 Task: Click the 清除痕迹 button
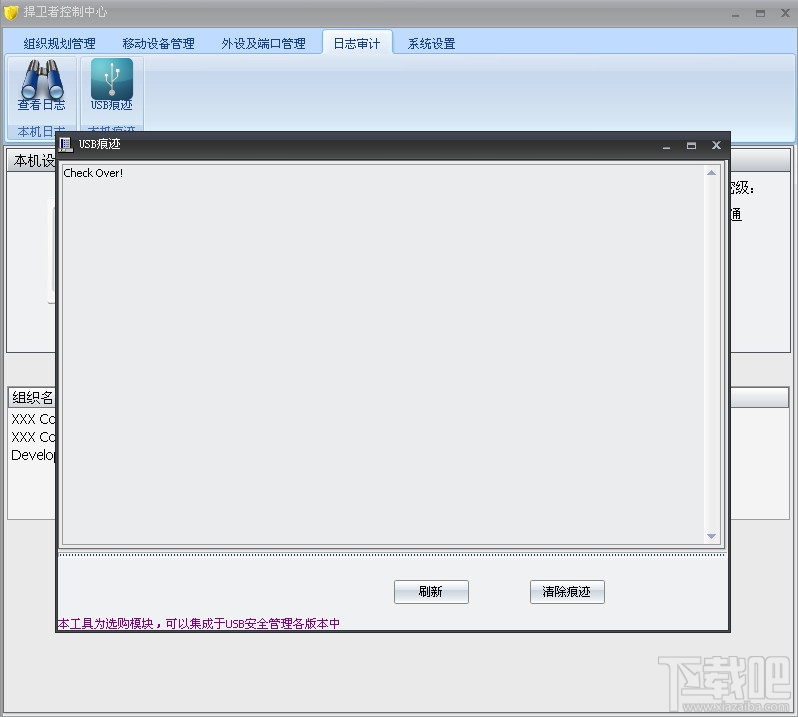(567, 592)
